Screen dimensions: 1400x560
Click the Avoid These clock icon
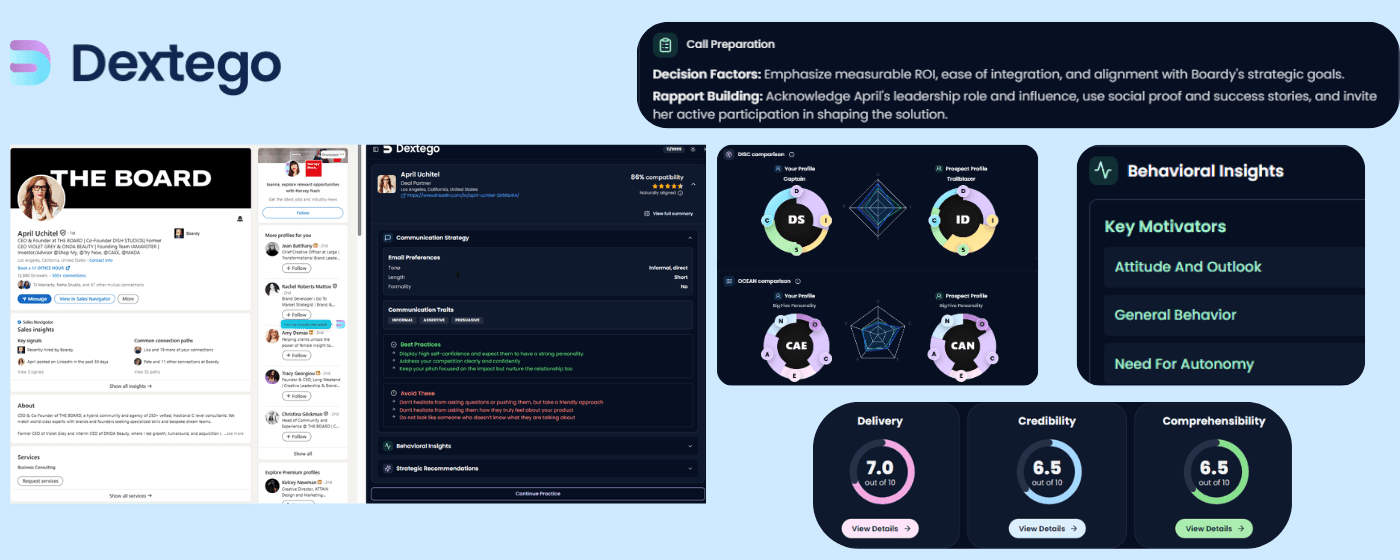click(x=394, y=393)
